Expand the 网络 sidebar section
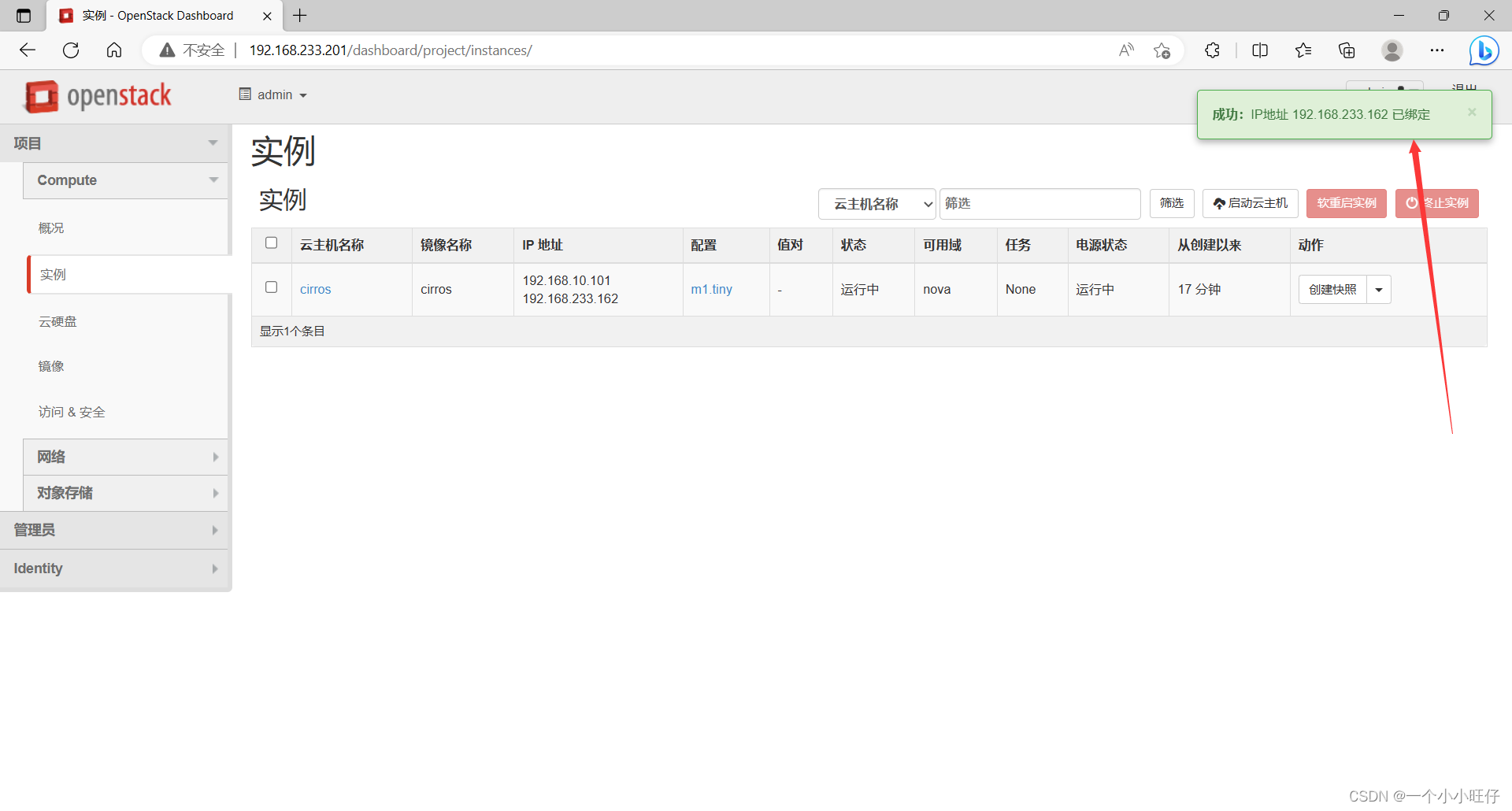This screenshot has width=1512, height=811. (125, 457)
